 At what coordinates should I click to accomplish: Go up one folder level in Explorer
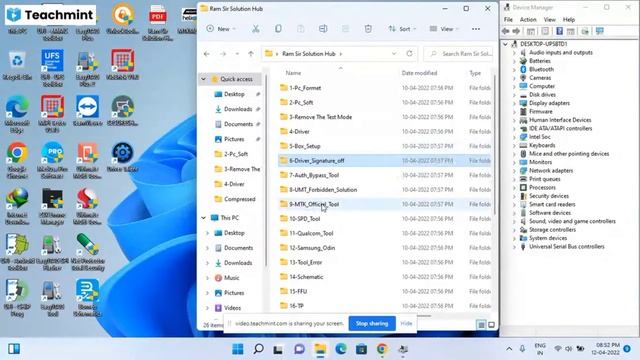click(x=251, y=53)
